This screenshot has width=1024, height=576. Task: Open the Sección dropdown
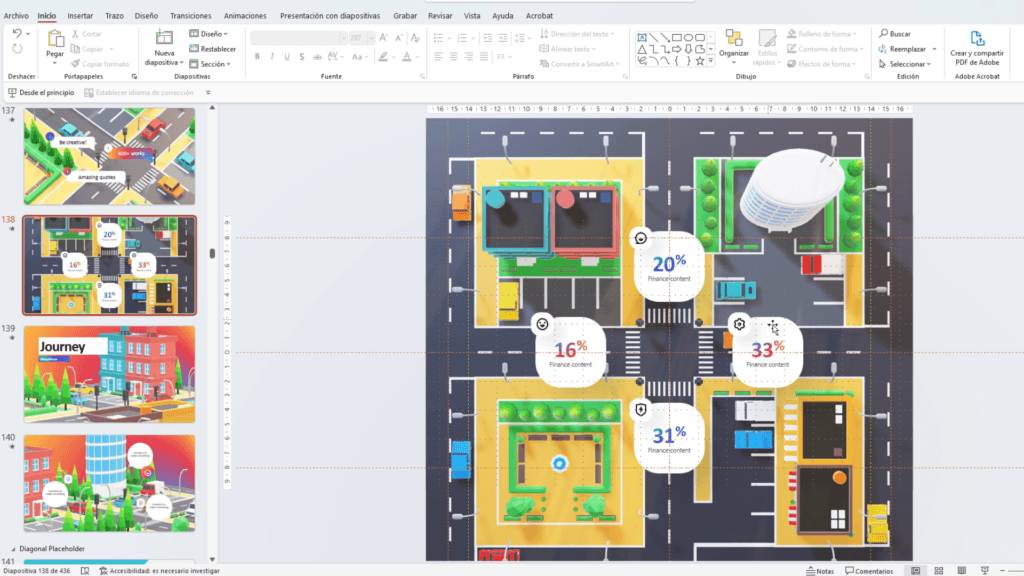pyautogui.click(x=210, y=64)
